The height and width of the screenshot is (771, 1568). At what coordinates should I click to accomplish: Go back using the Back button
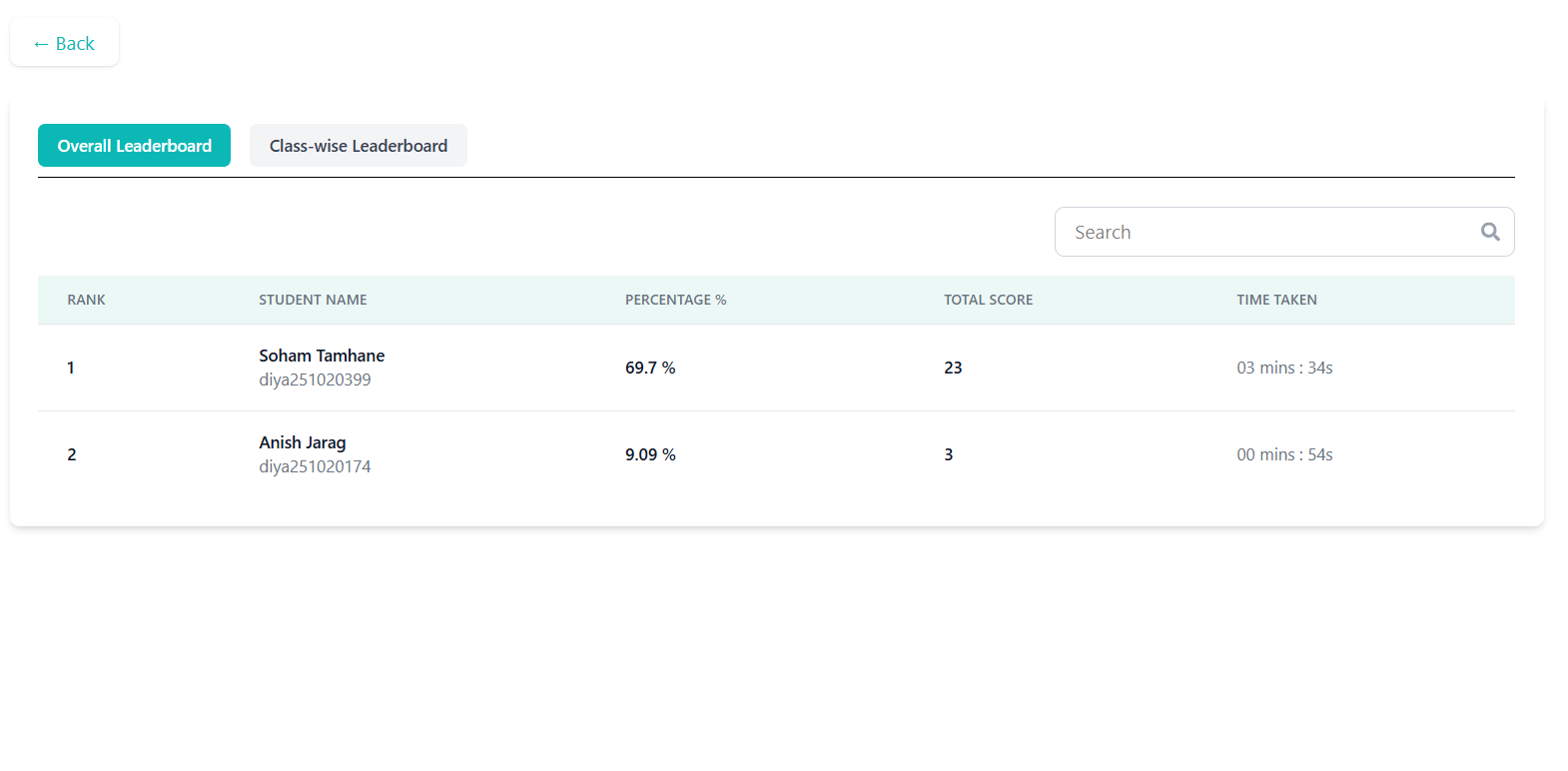click(65, 44)
